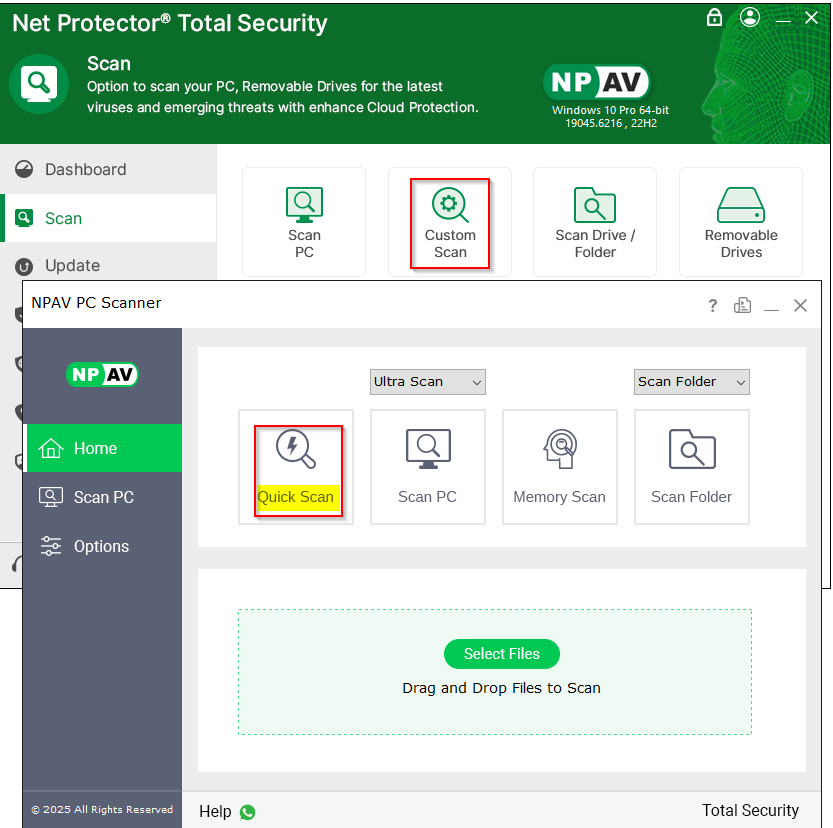The width and height of the screenshot is (833, 828).
Task: Expand the Ultra Scan dropdown
Action: [x=427, y=382]
